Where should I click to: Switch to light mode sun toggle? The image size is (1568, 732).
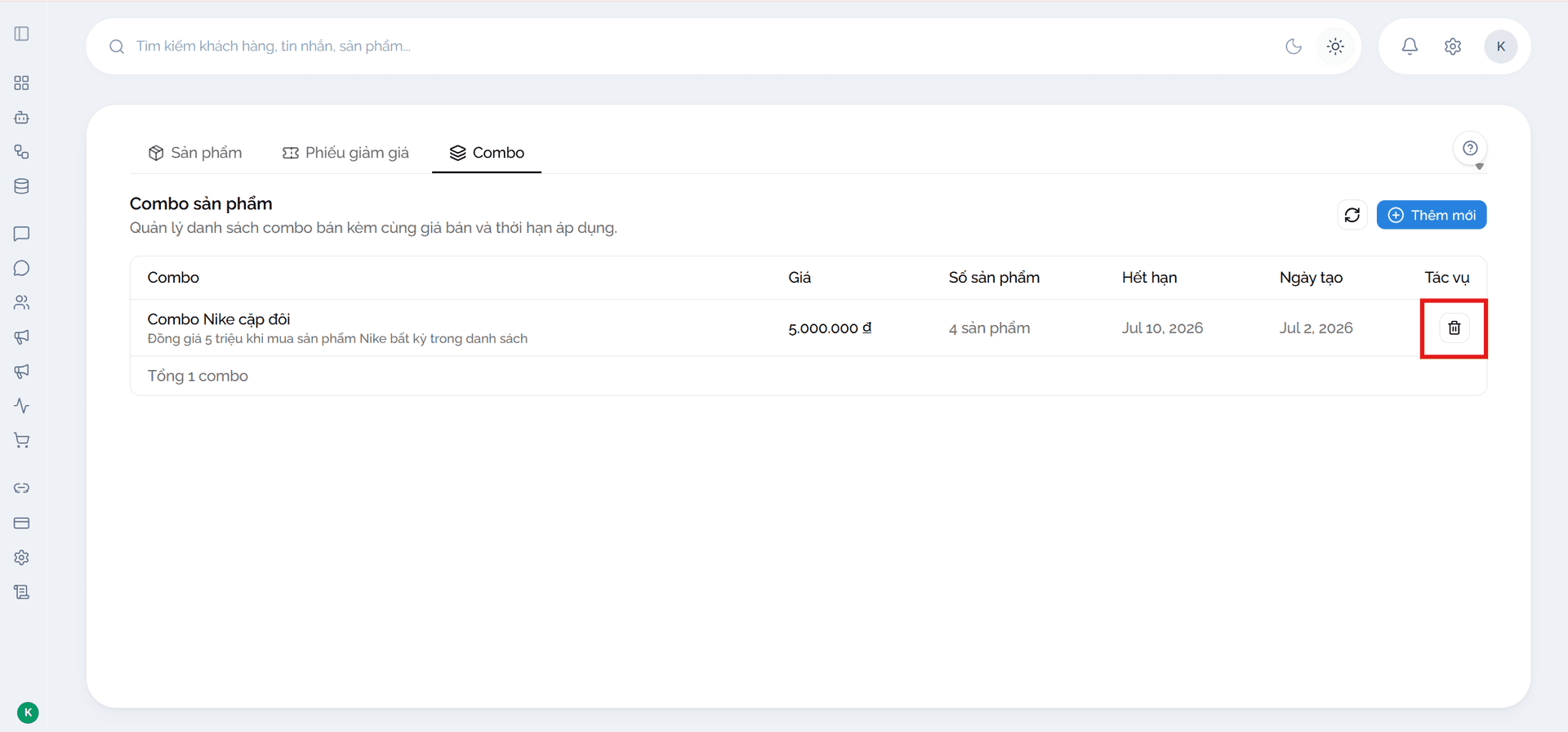[x=1335, y=47]
